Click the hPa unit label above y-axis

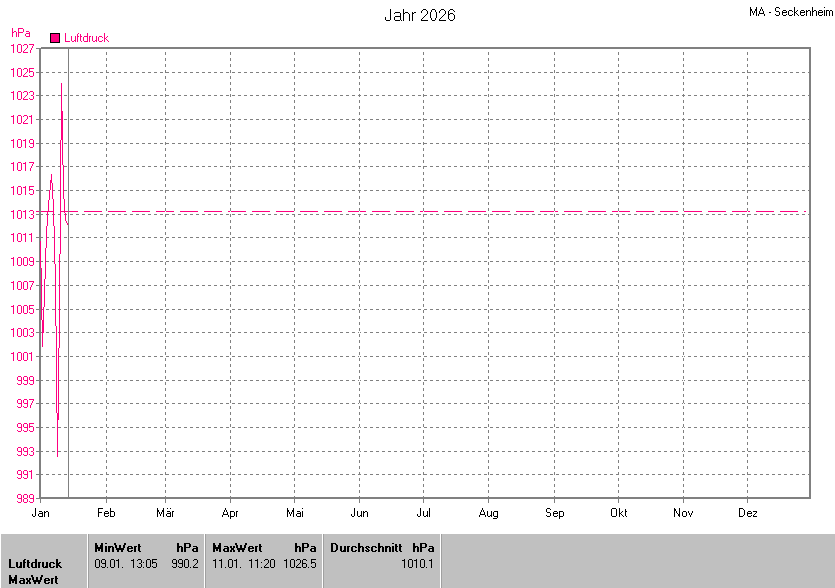tap(21, 33)
